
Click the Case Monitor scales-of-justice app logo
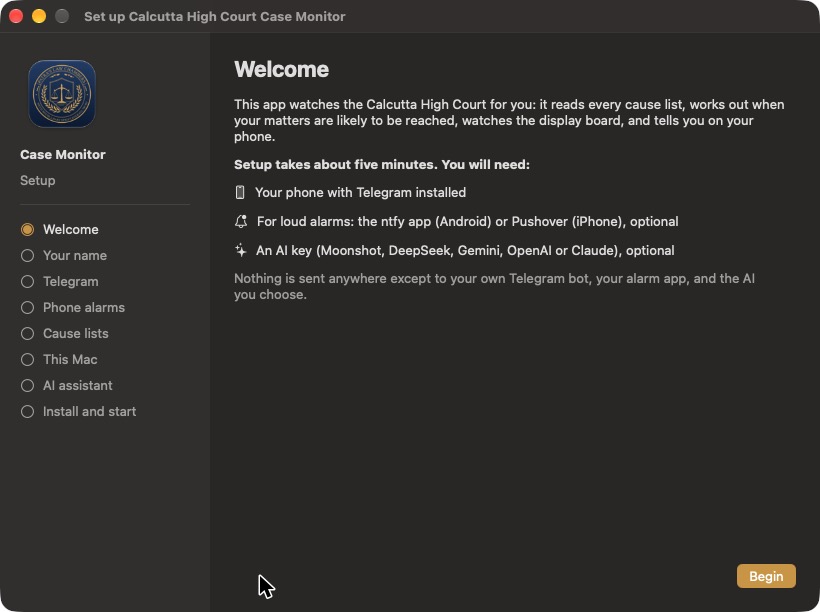[x=62, y=94]
